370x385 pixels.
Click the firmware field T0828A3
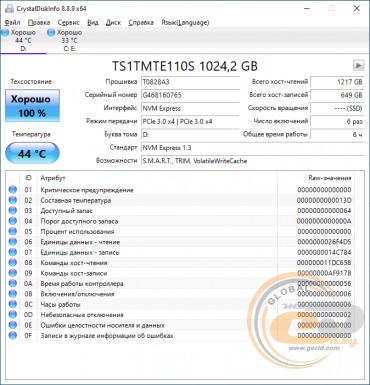(190, 82)
